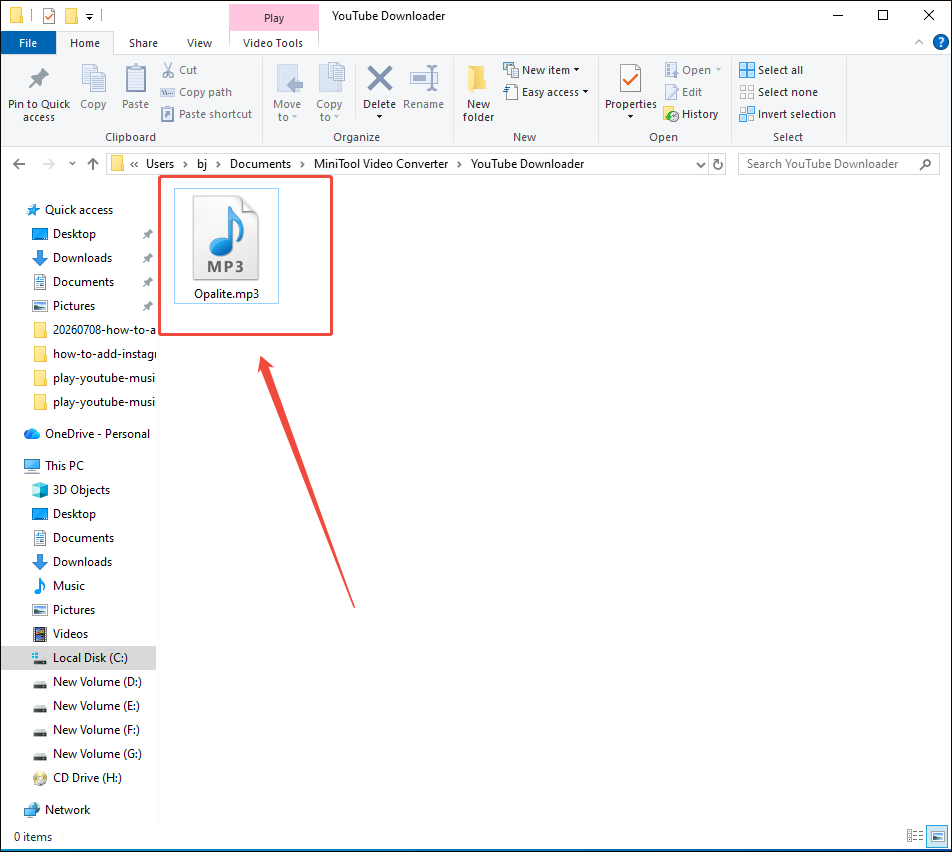Open the Easy access dropdown
952x852 pixels.
pyautogui.click(x=545, y=92)
